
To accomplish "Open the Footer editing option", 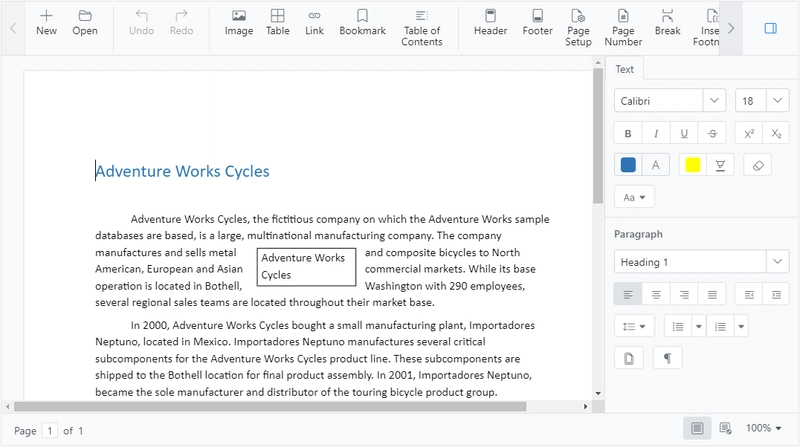I will coord(537,23).
